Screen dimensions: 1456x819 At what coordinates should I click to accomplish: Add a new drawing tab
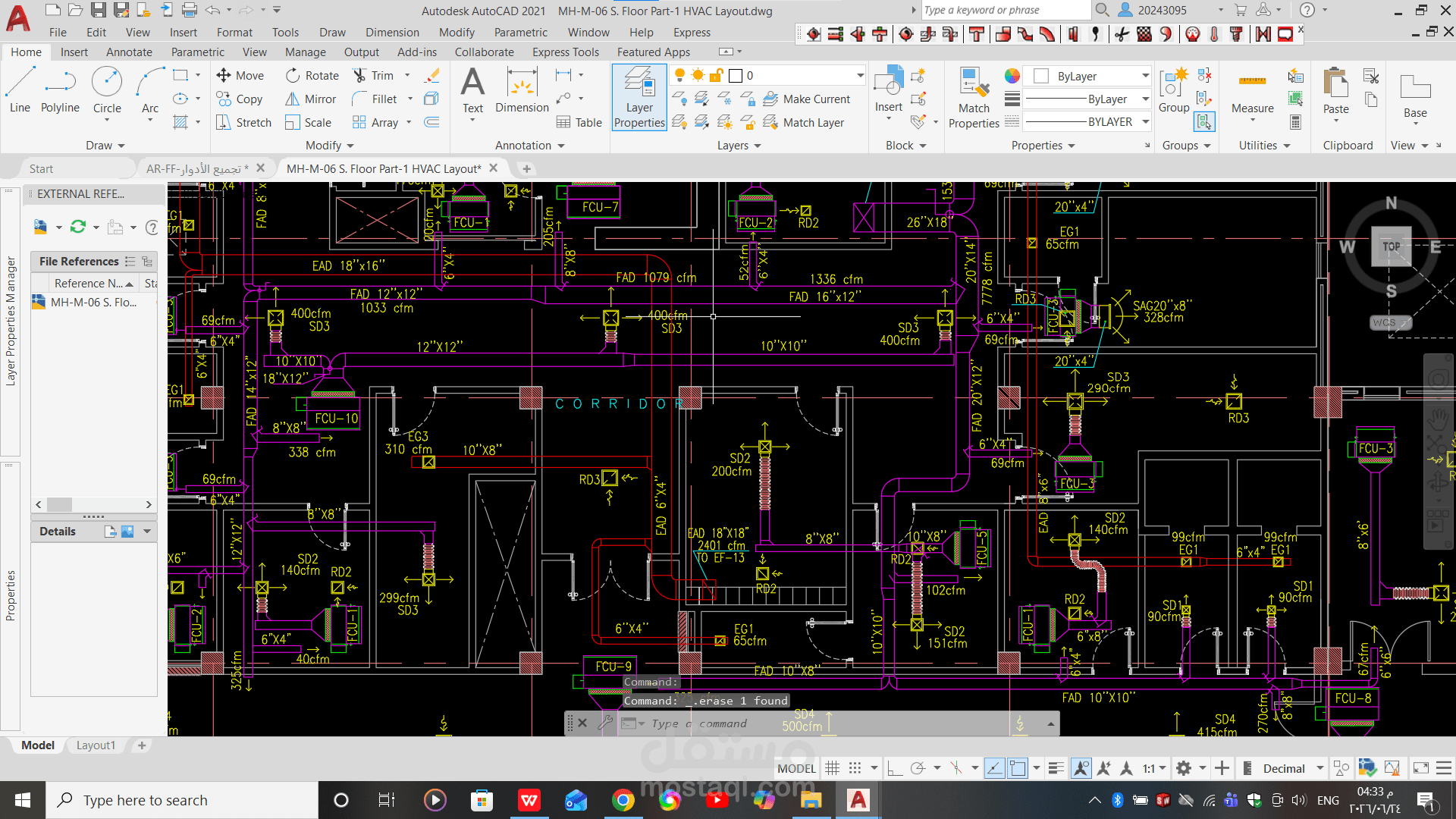click(526, 168)
